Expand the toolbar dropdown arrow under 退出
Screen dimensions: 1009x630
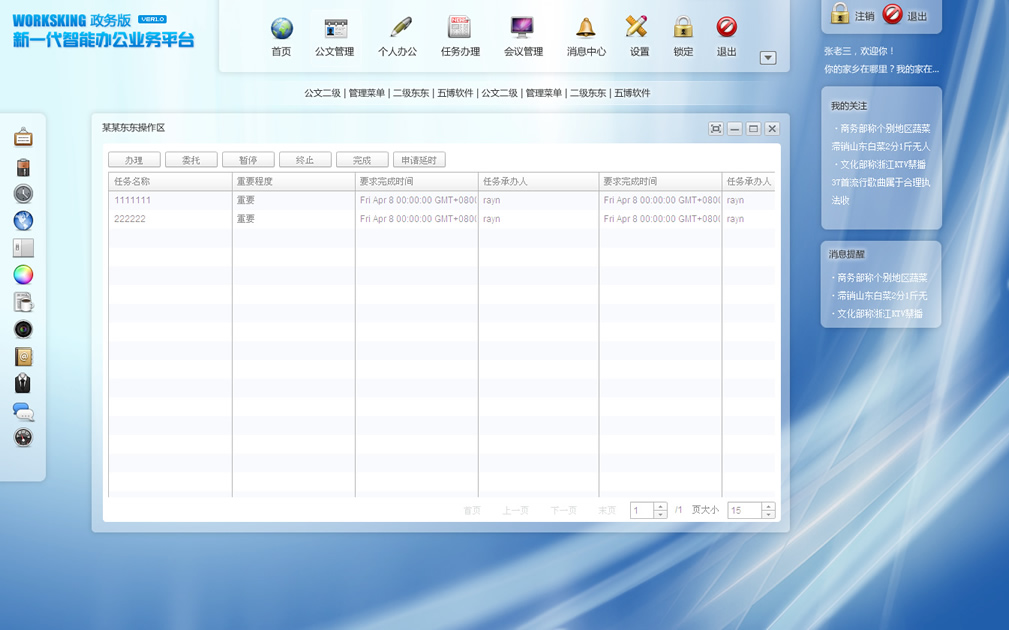coord(768,58)
